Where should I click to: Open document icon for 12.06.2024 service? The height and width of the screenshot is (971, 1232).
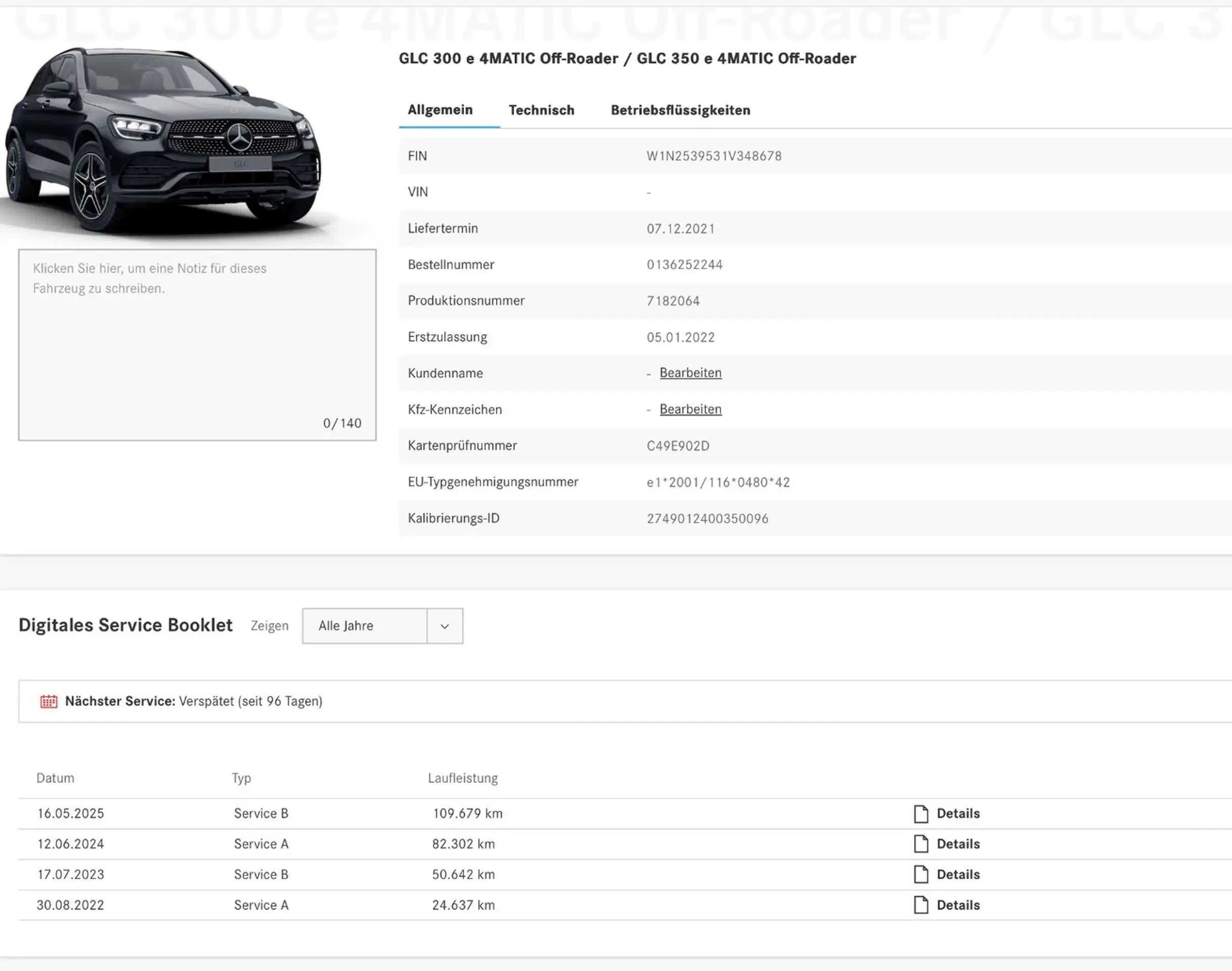[x=920, y=844]
